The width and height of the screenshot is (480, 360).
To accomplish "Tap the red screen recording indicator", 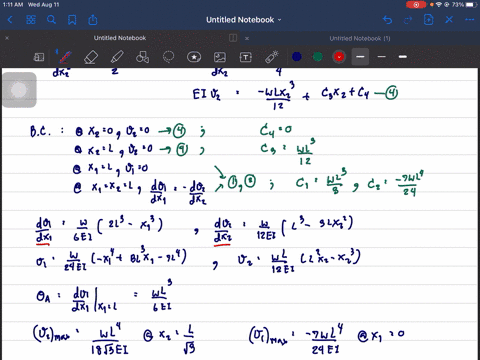I will click(x=416, y=5).
